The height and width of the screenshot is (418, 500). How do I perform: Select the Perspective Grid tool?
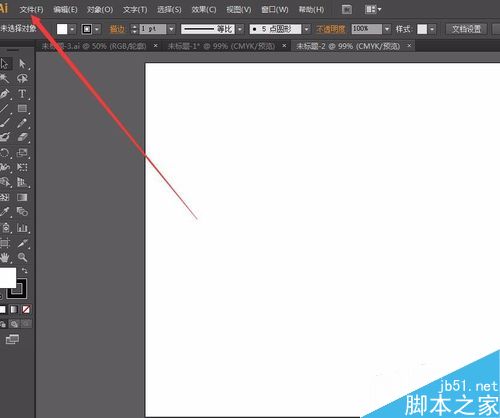[22, 182]
